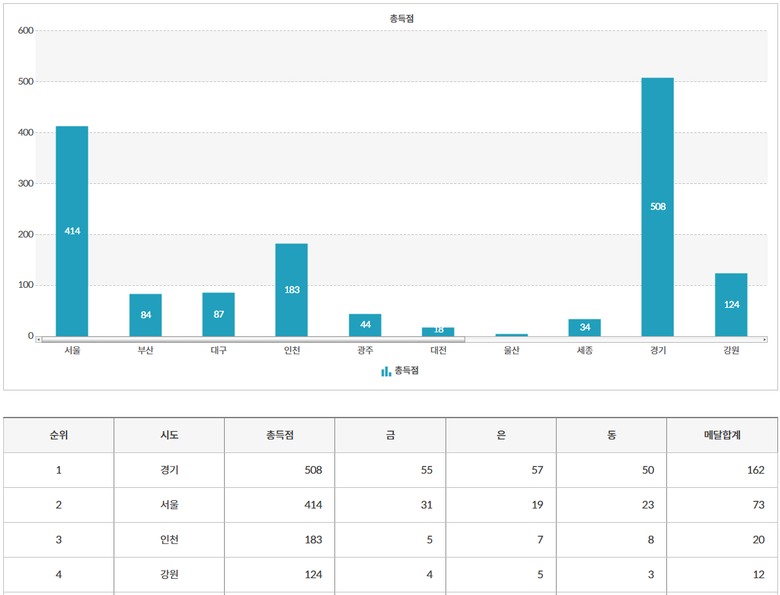The width and height of the screenshot is (780, 595).
Task: Sort table by 순위 column header
Action: click(58, 436)
